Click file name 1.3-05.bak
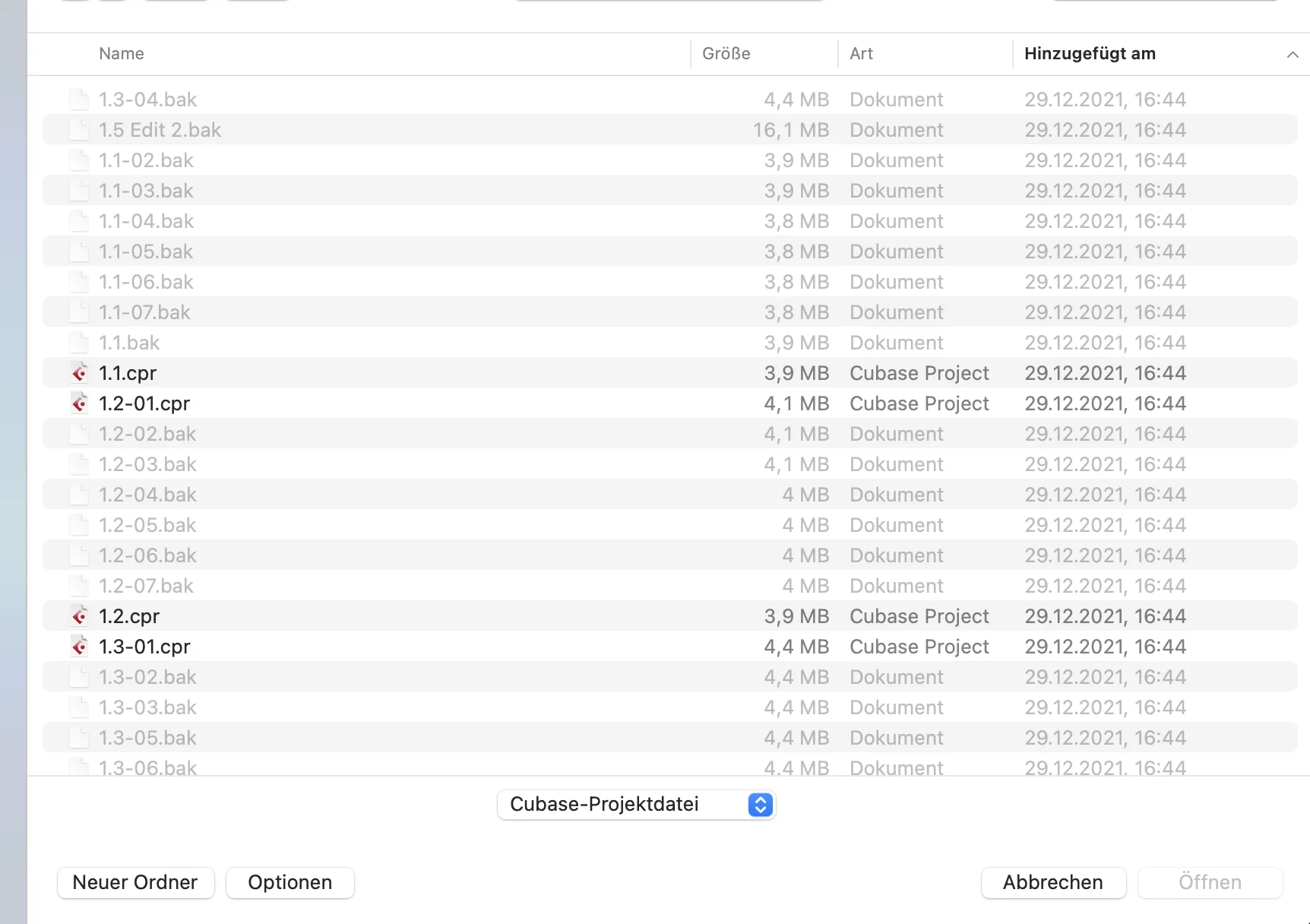 (x=148, y=738)
